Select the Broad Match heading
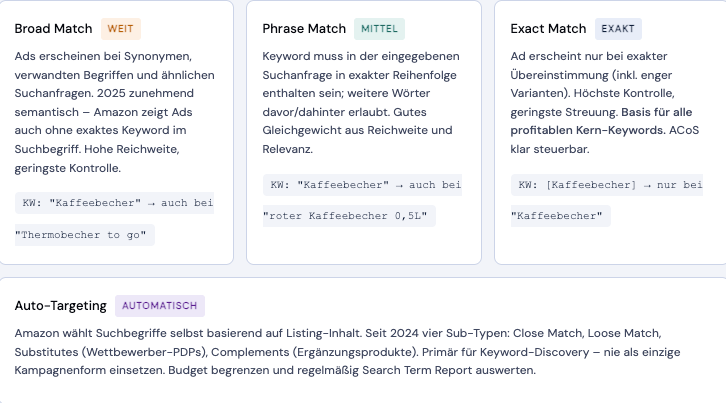The image size is (726, 403). pyautogui.click(x=53, y=29)
